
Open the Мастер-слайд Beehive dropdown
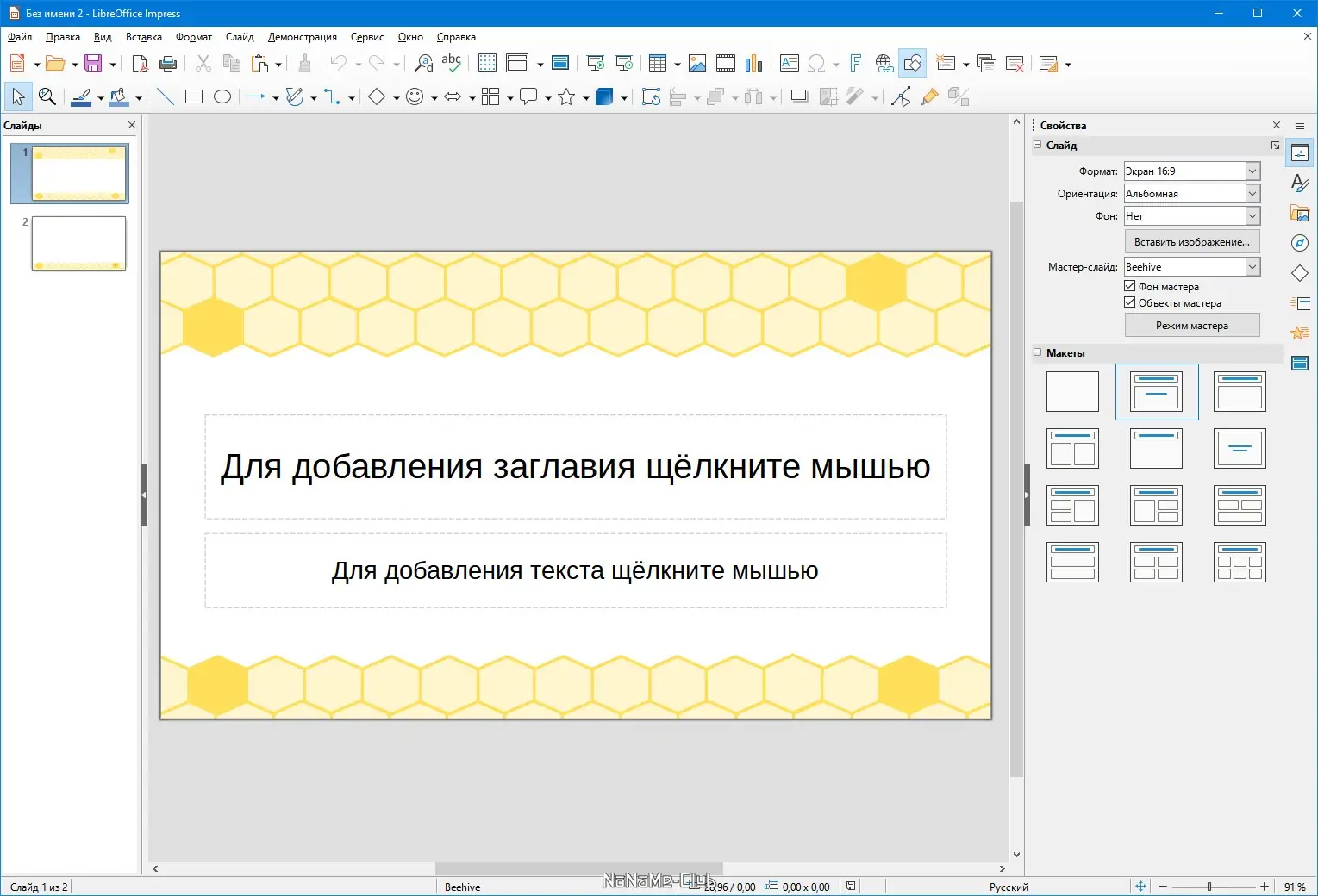point(1253,266)
